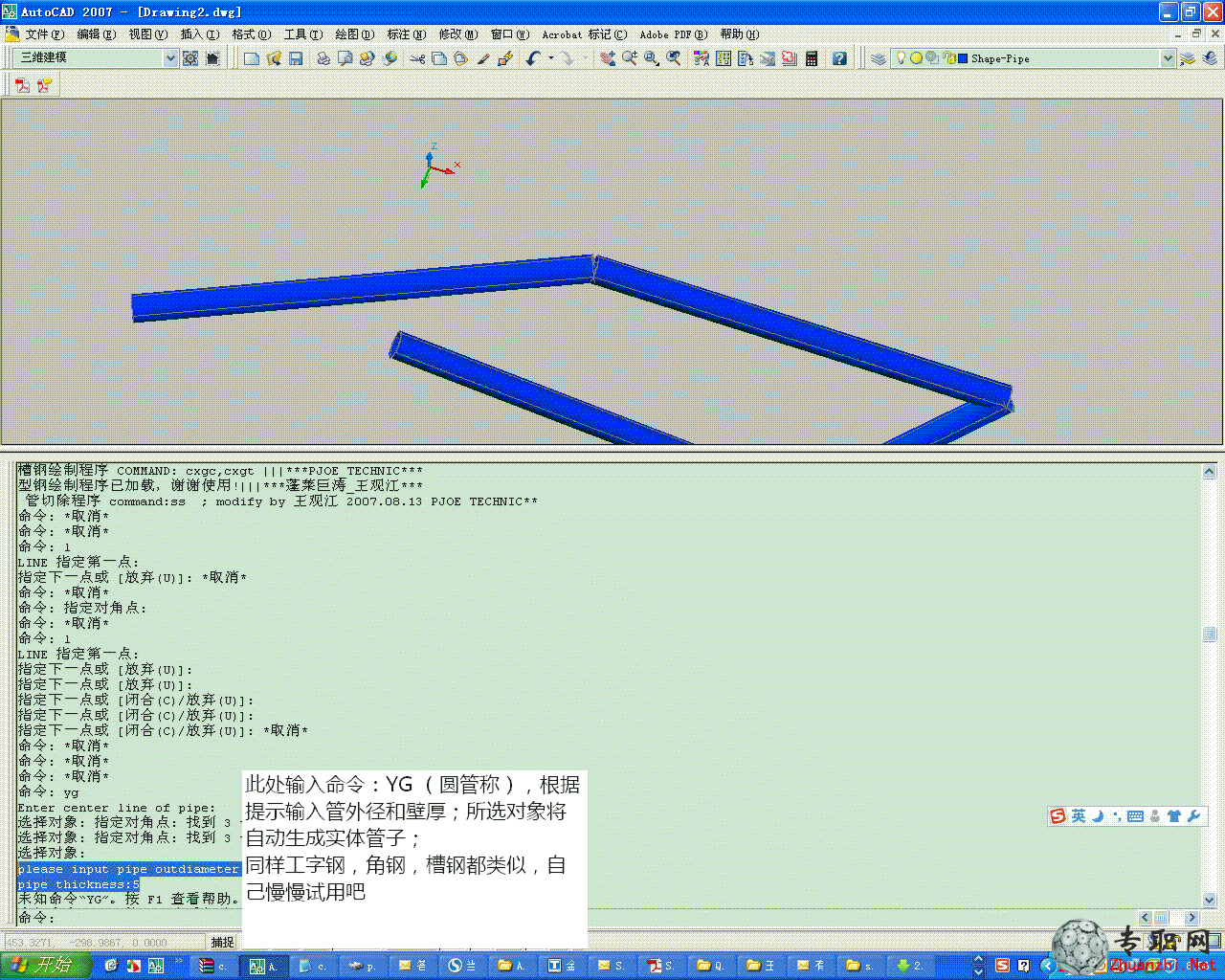
Task: Open 修改 menu
Action: 457,34
